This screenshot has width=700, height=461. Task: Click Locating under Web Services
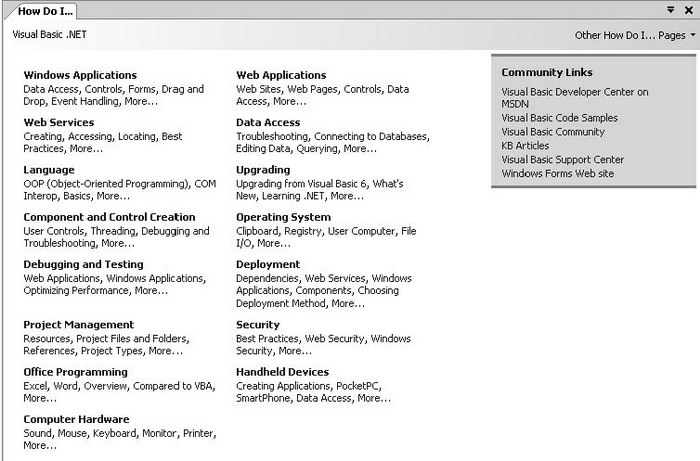tap(137, 137)
